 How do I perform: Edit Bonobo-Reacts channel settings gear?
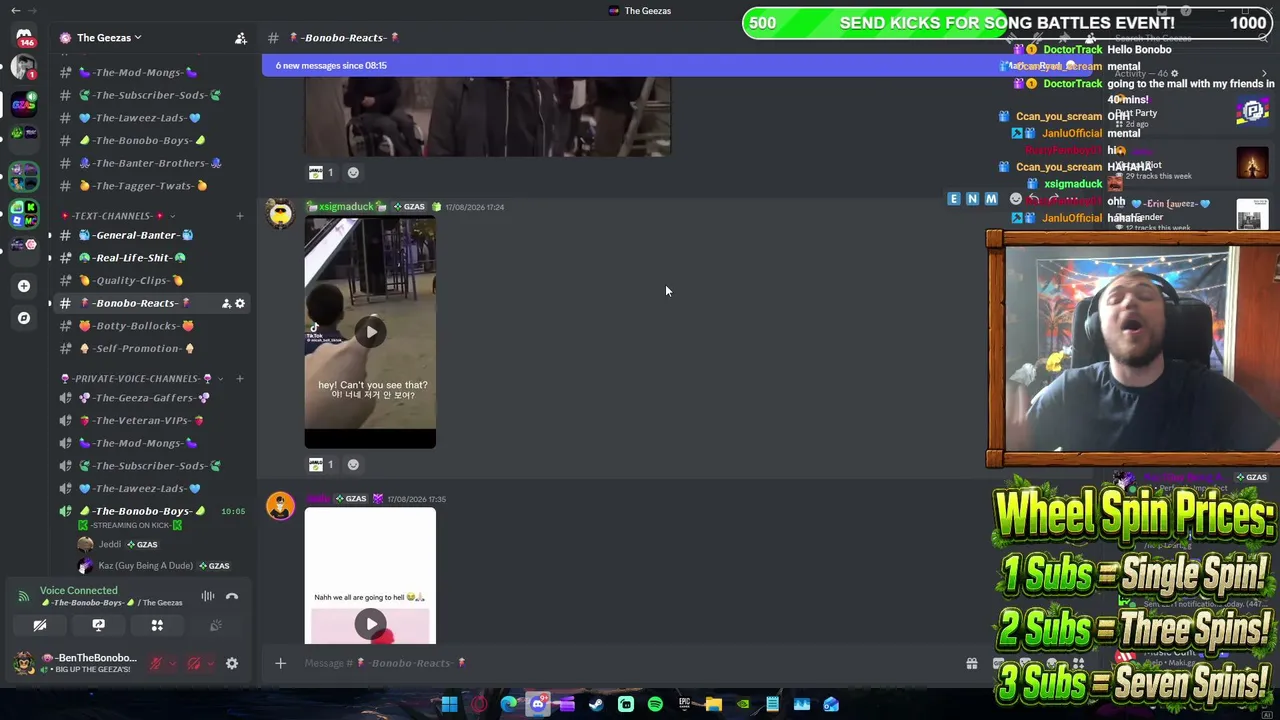pos(240,303)
